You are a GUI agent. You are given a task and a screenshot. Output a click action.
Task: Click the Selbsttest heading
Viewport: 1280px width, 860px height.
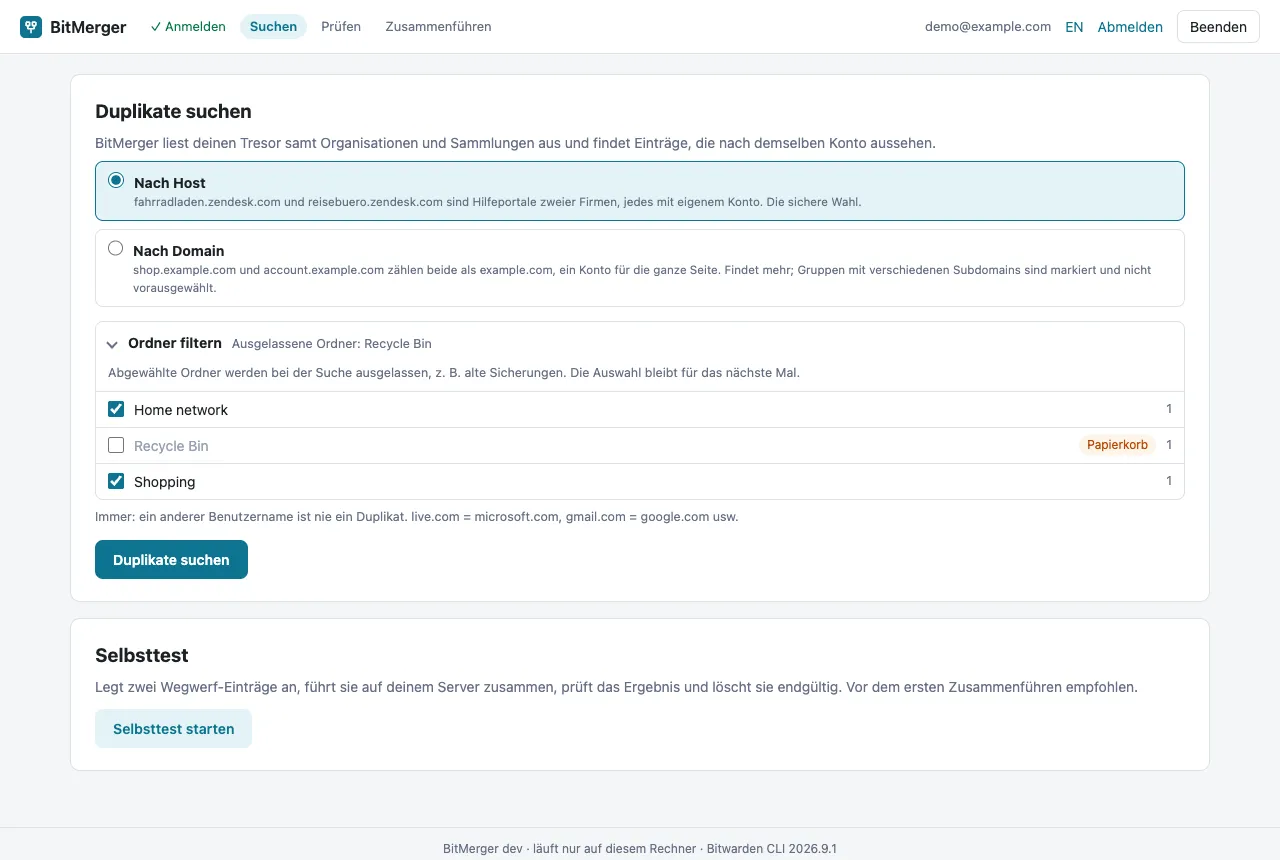tap(142, 656)
